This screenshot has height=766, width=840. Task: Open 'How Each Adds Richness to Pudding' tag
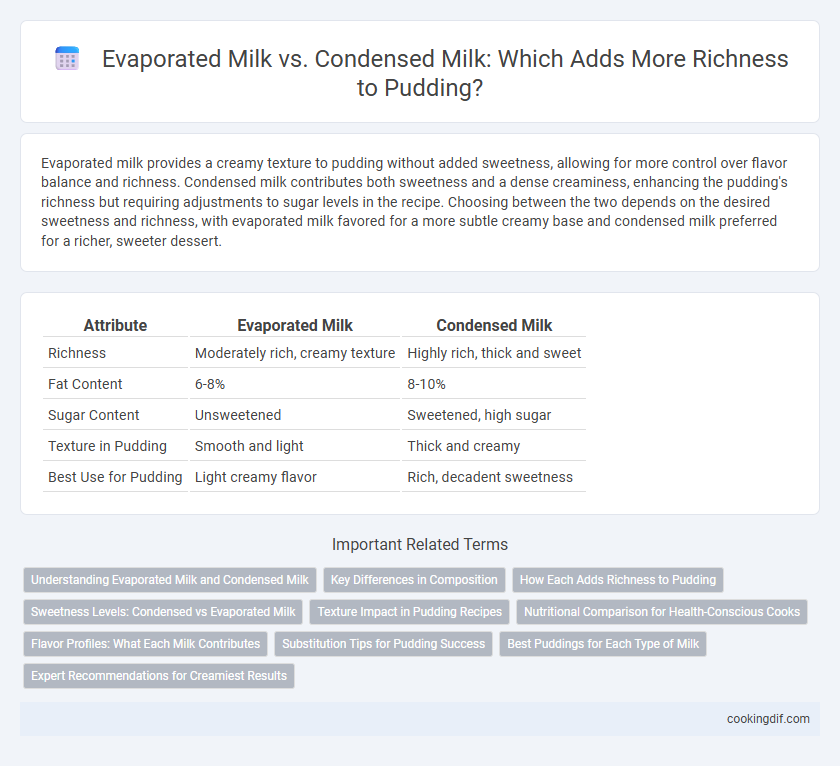pyautogui.click(x=618, y=580)
